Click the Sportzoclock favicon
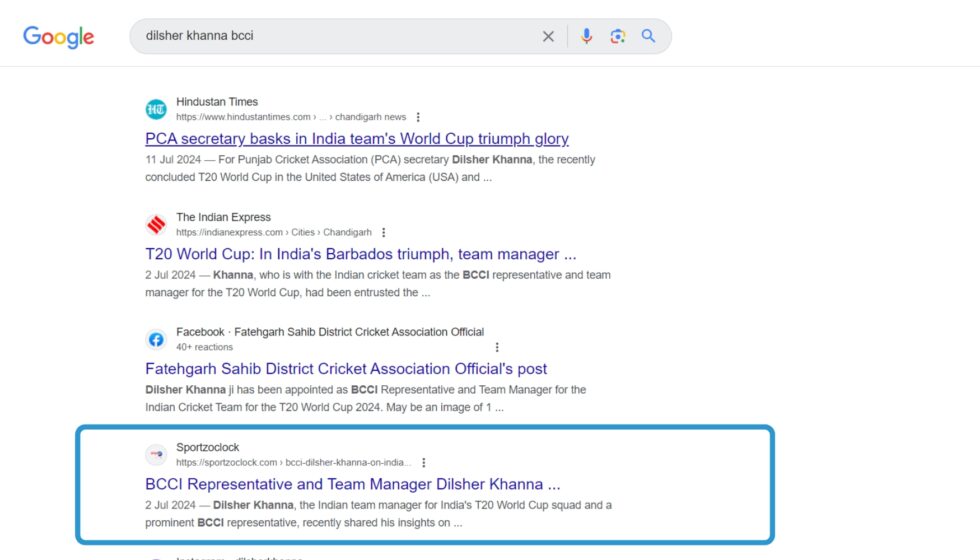Screen dimensions: 980x560 156,454
